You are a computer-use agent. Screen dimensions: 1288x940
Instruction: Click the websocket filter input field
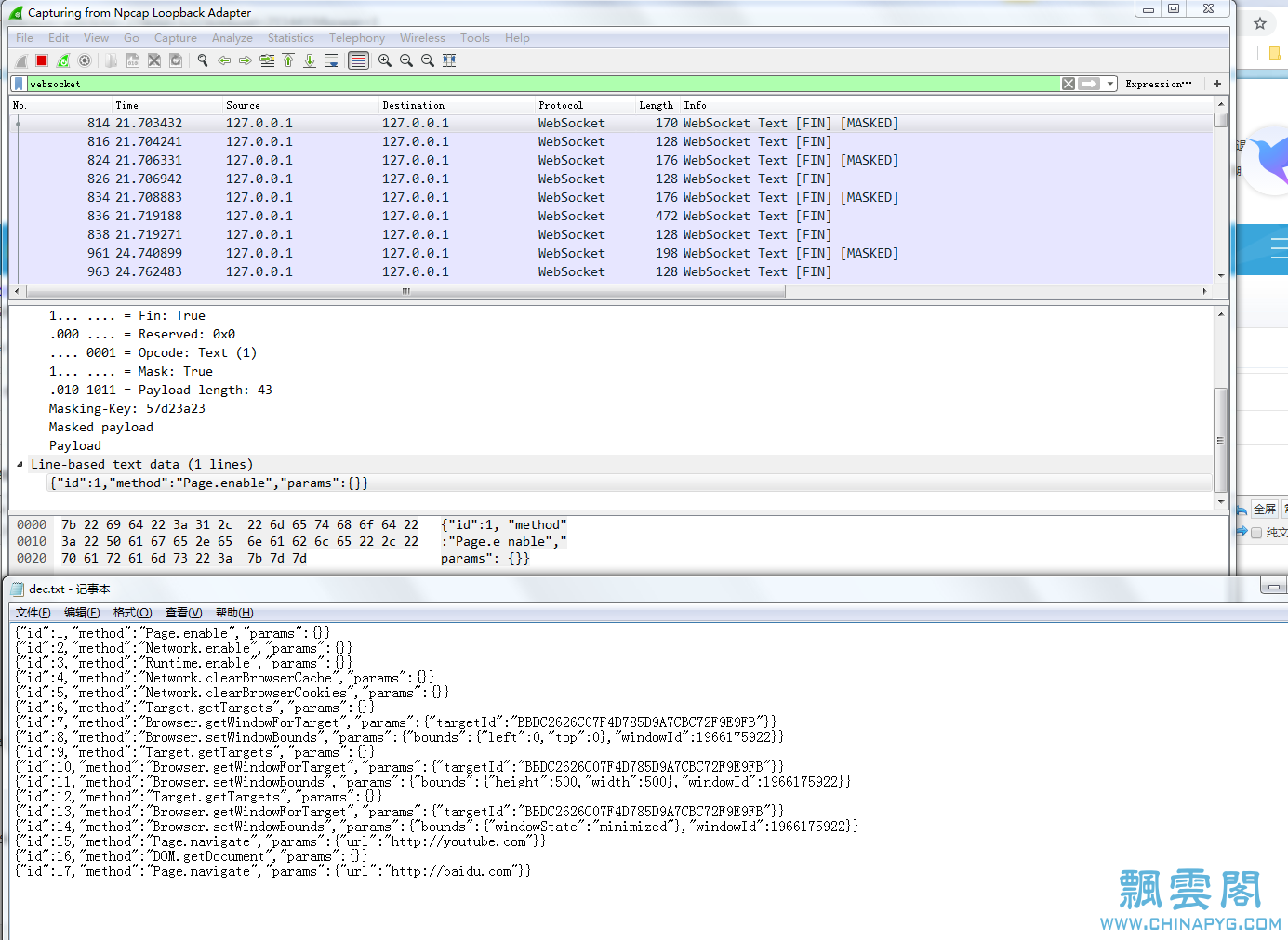[543, 84]
